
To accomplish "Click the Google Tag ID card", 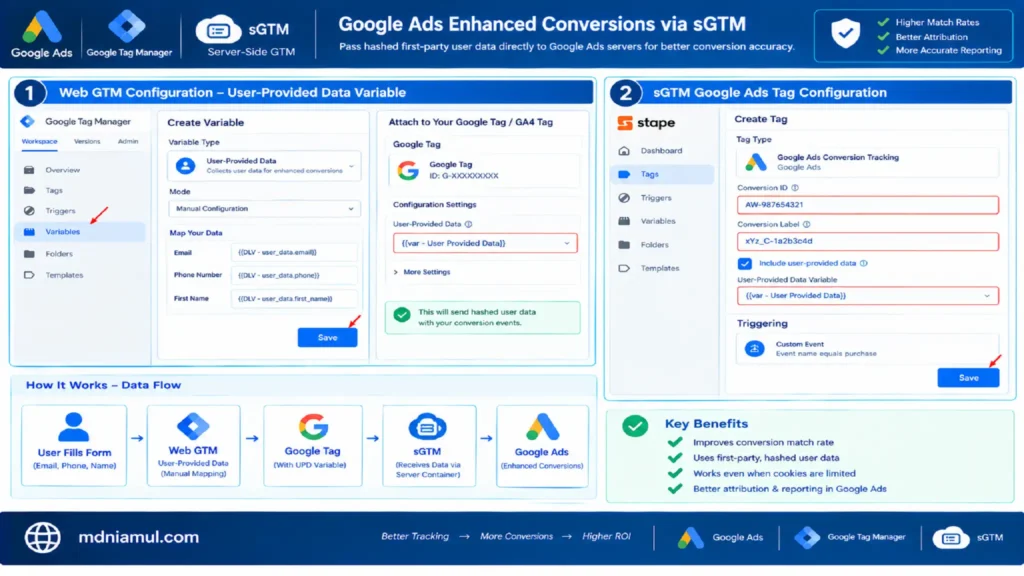I will coord(484,170).
